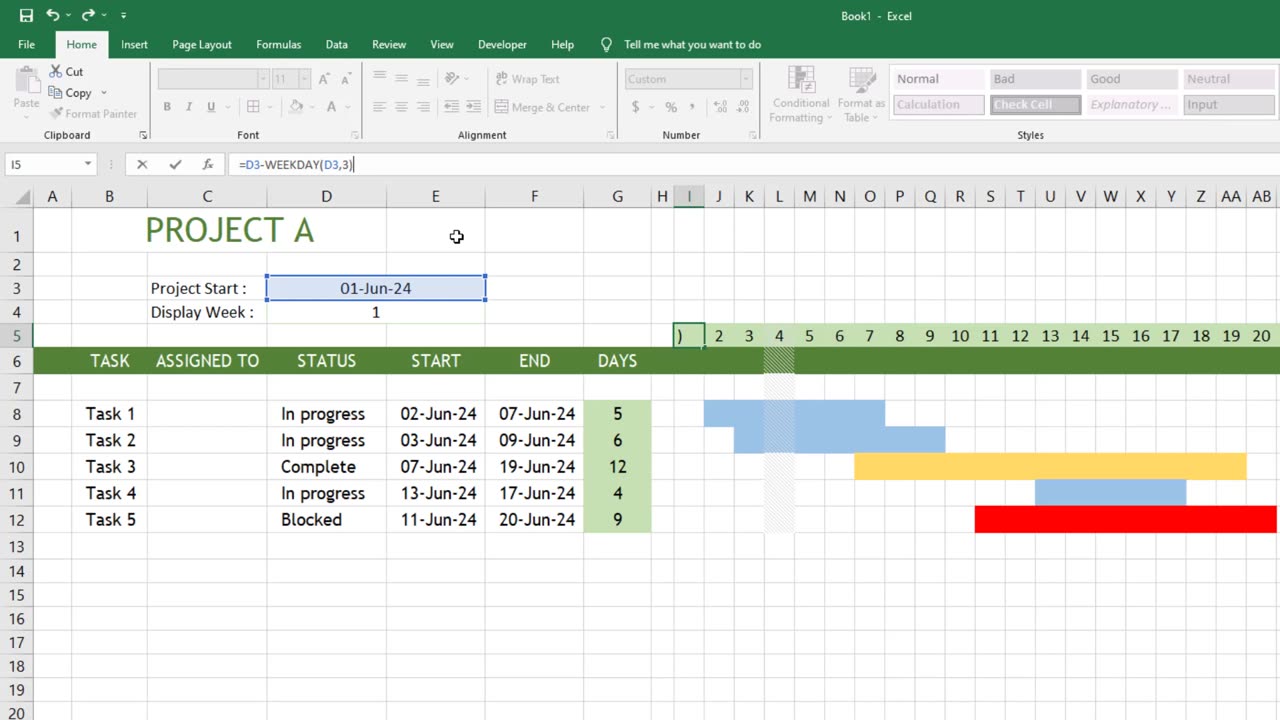
Task: Click Tell me what you want to do
Action: tap(692, 44)
